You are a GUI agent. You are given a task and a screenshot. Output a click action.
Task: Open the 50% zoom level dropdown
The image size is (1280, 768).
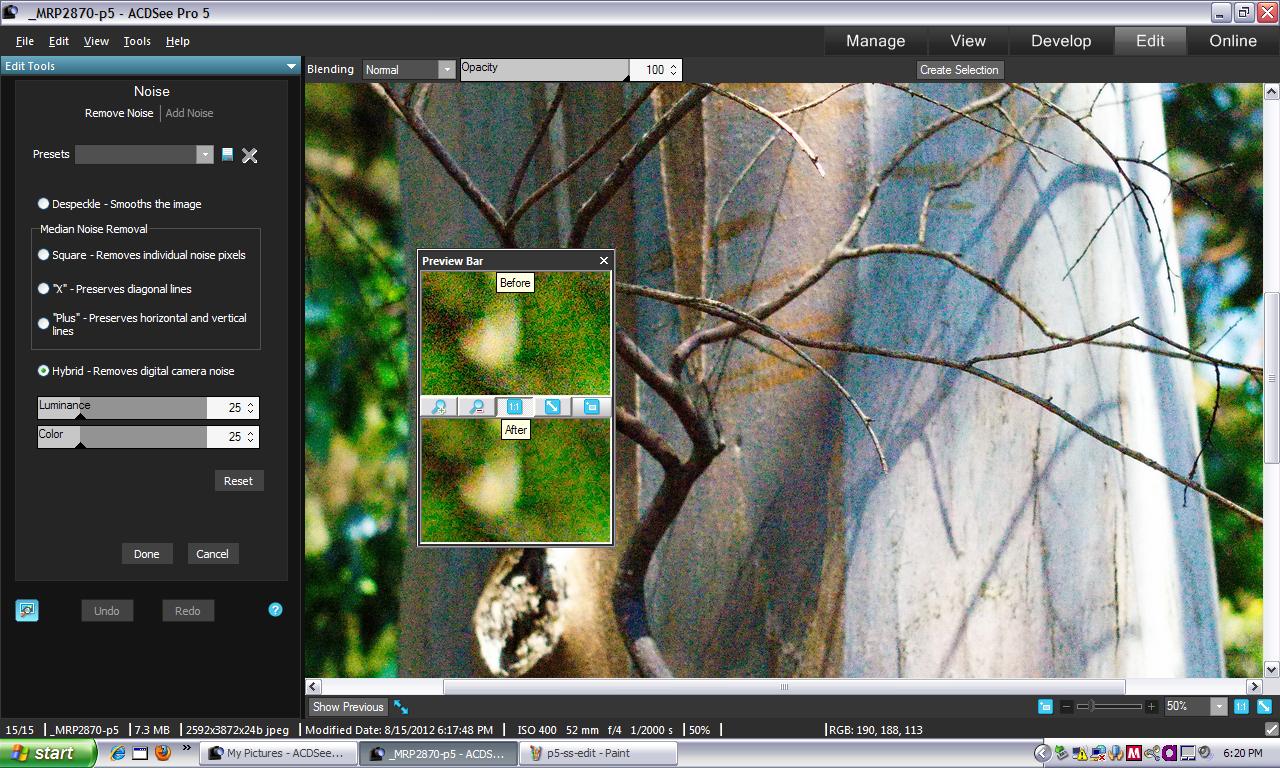(x=1218, y=707)
